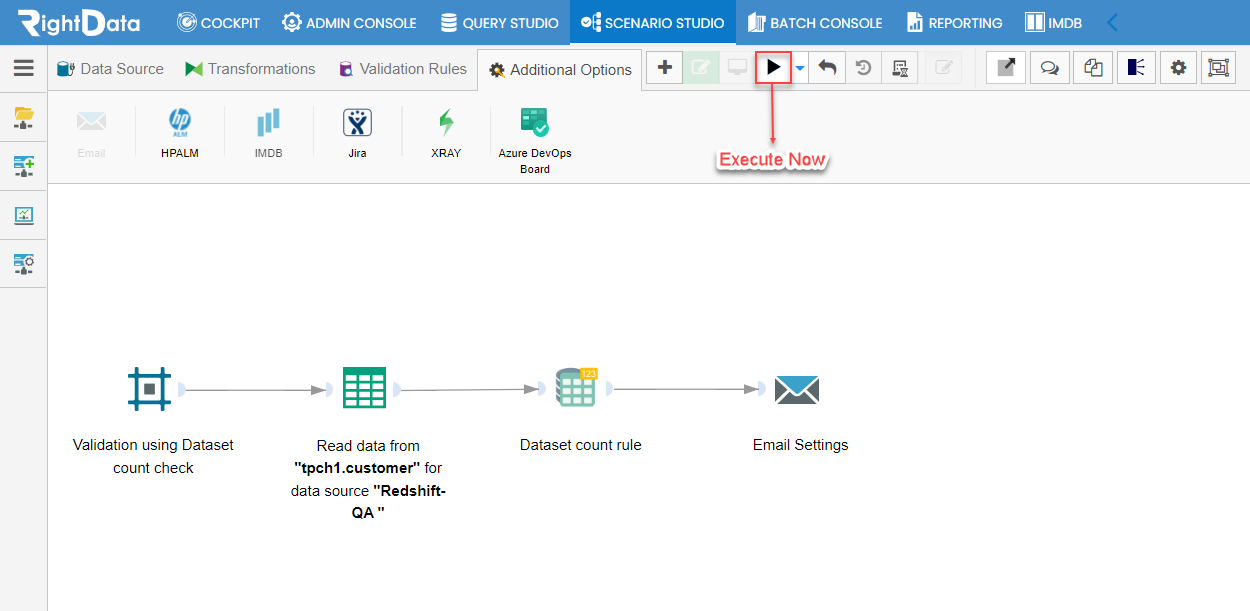This screenshot has height=611, width=1250.
Task: Add a new scenario with the plus icon
Action: [664, 67]
